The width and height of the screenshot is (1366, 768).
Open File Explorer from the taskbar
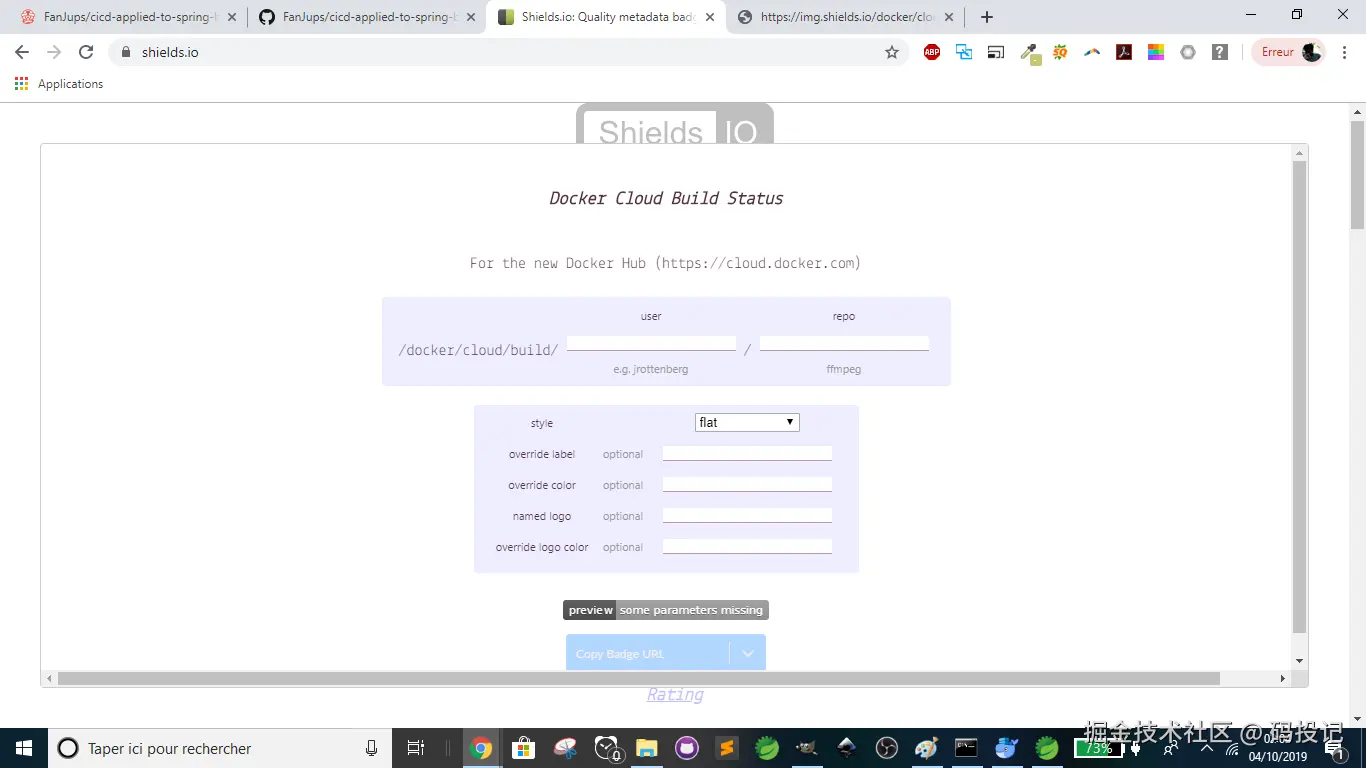(x=646, y=748)
